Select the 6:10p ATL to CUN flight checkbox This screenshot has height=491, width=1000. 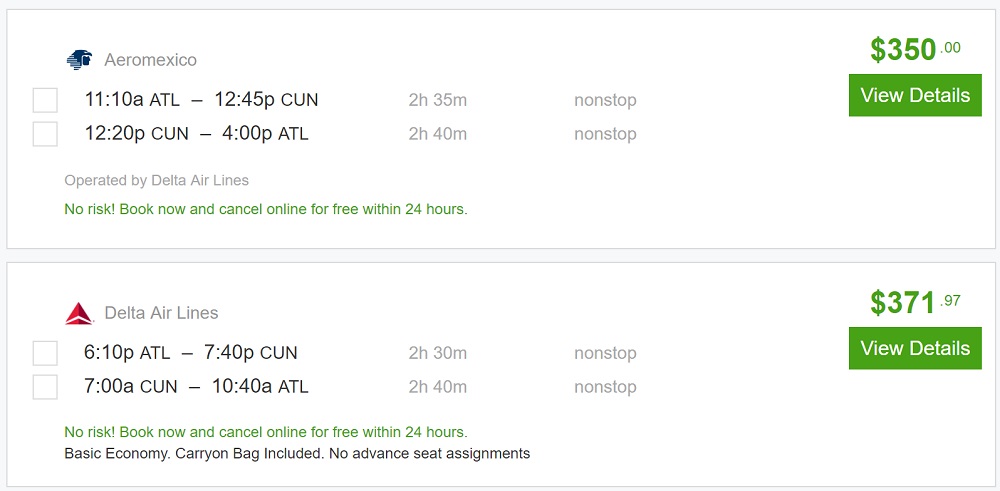point(45,353)
